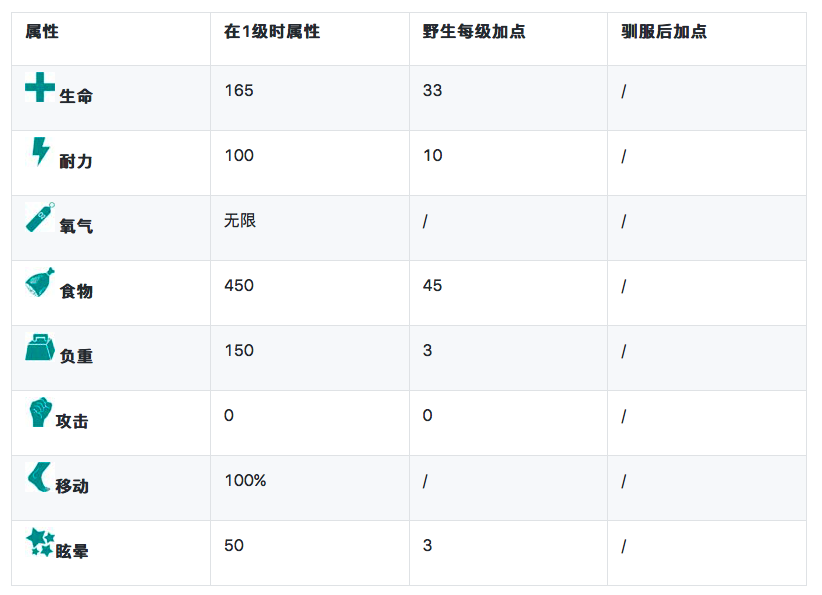Select the 无限 oxygen value cell
This screenshot has width=822, height=595.
(240, 220)
